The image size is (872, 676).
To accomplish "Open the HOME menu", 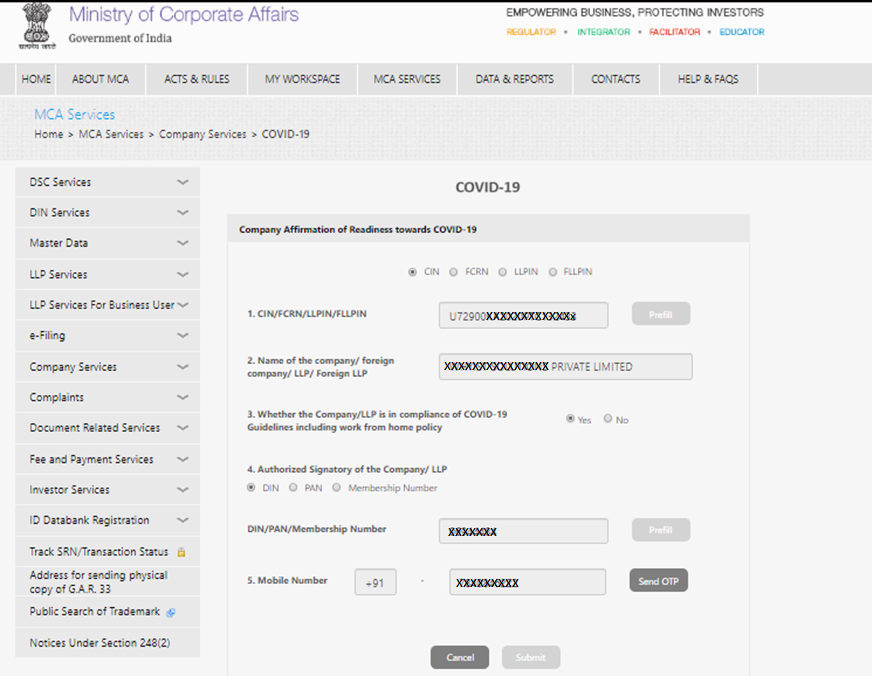I will coord(36,79).
